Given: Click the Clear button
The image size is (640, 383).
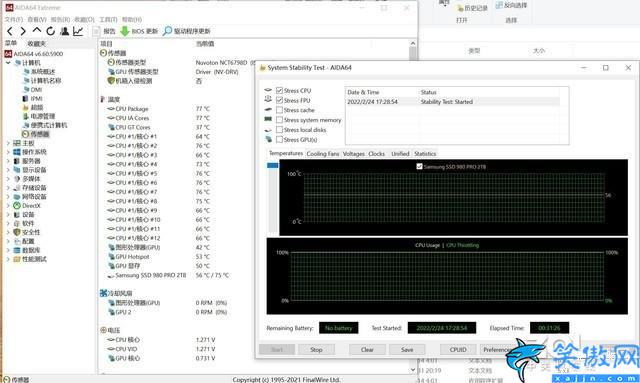Looking at the screenshot, I should click(367, 350).
